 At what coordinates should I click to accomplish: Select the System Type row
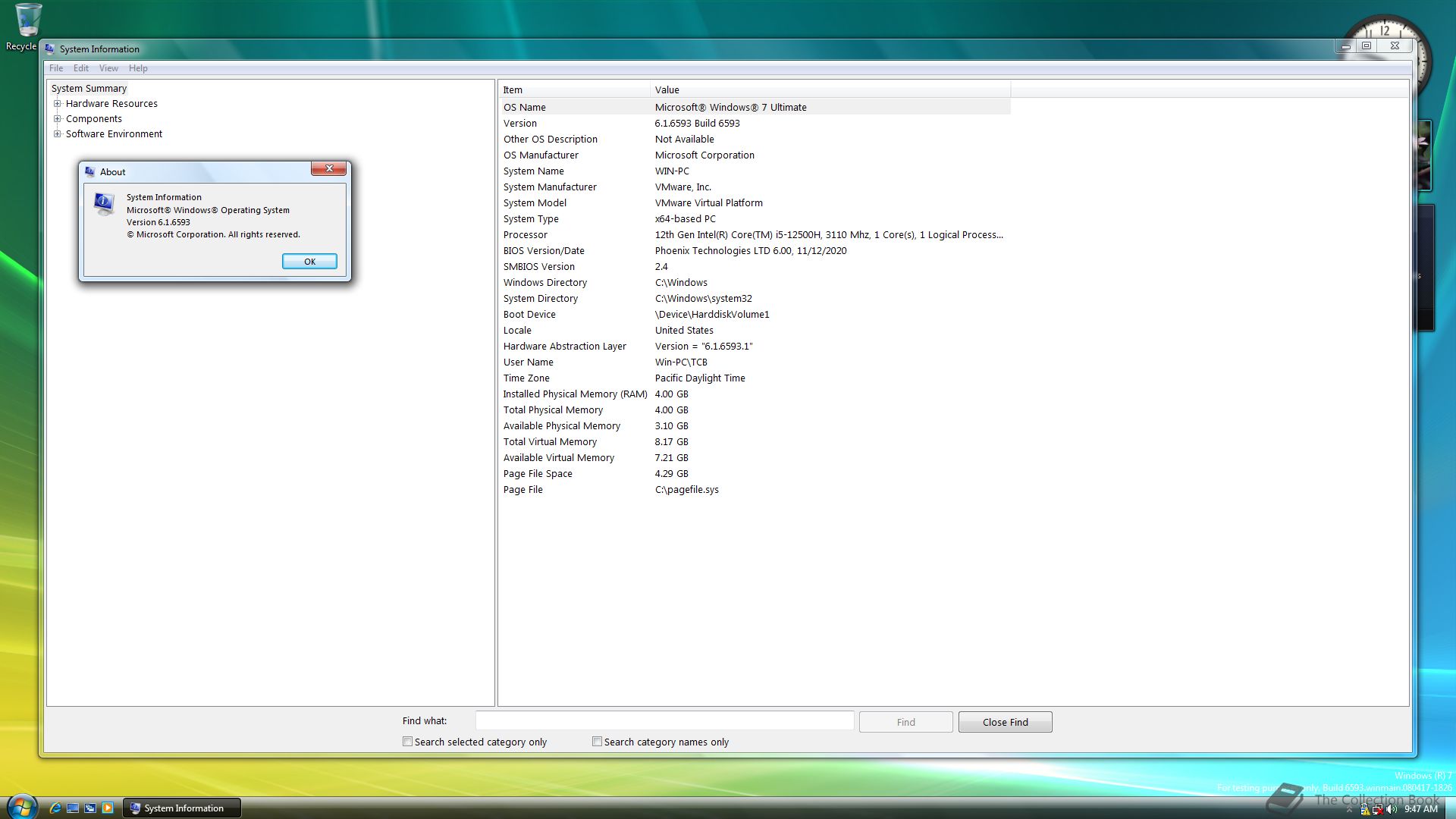pos(755,219)
